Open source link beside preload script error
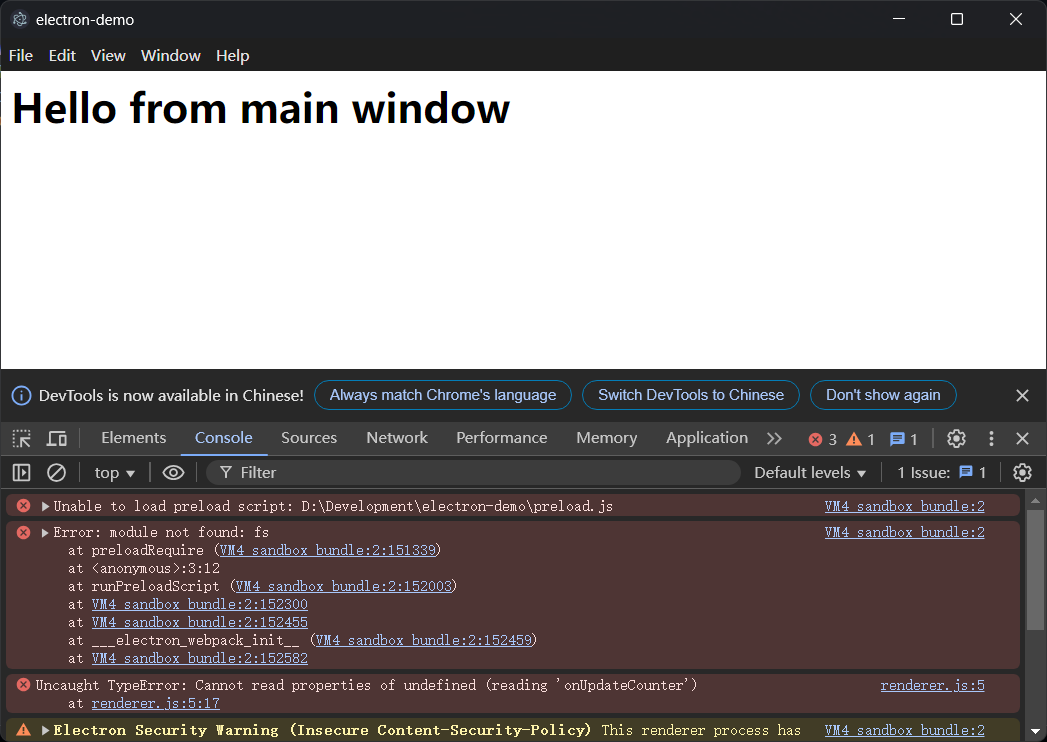The image size is (1047, 742). (x=904, y=506)
